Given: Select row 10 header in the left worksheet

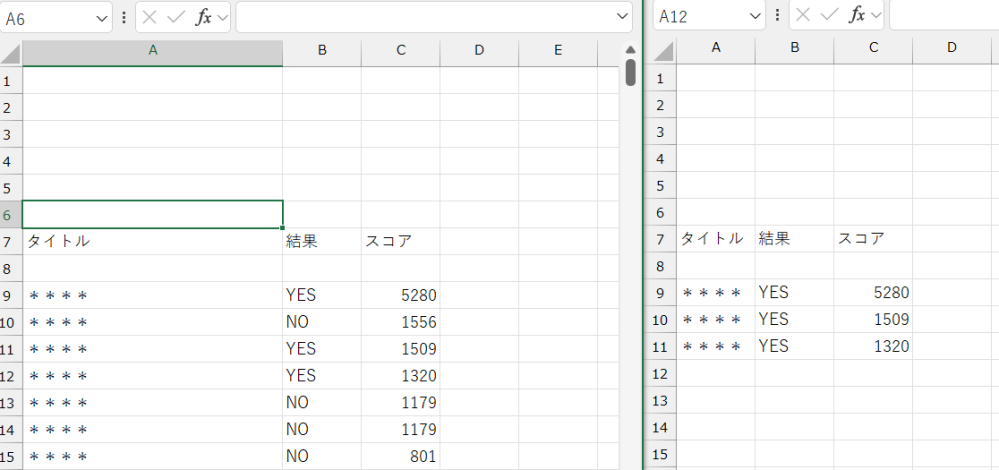Looking at the screenshot, I should coord(10,322).
